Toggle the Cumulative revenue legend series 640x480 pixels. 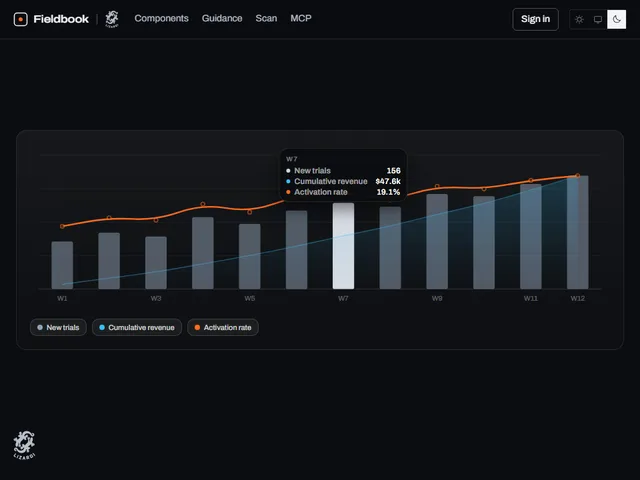[x=137, y=327]
